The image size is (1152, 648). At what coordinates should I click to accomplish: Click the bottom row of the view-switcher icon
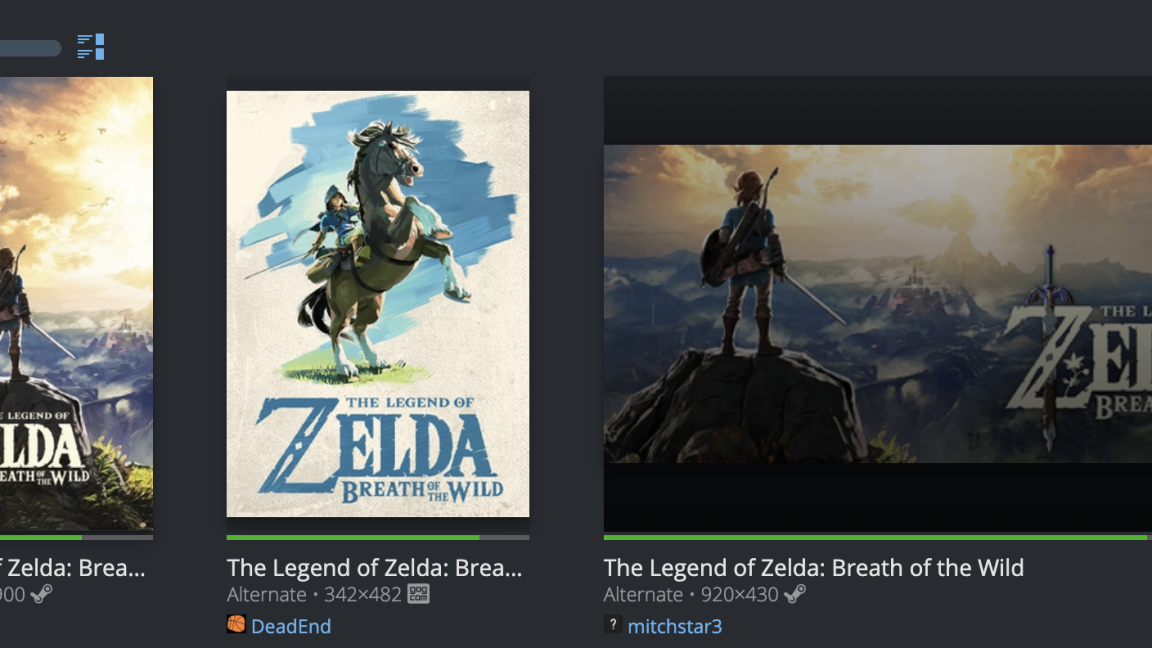tap(90, 53)
